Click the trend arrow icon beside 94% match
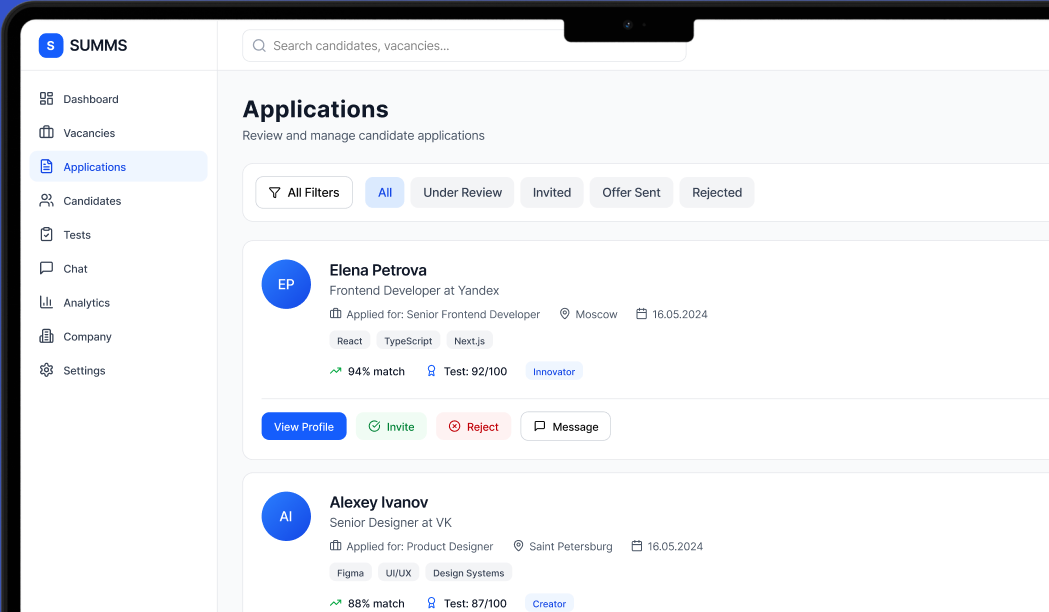 click(x=336, y=371)
